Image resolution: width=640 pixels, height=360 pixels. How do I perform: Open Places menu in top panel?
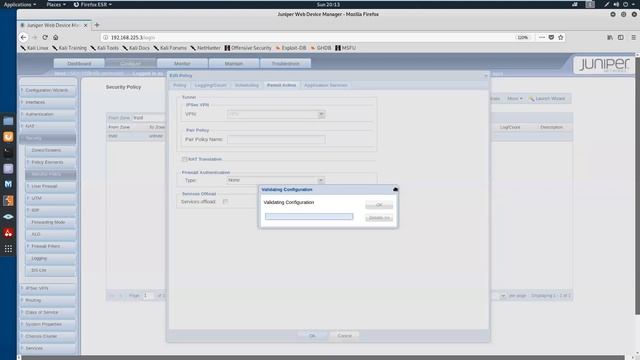pyautogui.click(x=56, y=4)
